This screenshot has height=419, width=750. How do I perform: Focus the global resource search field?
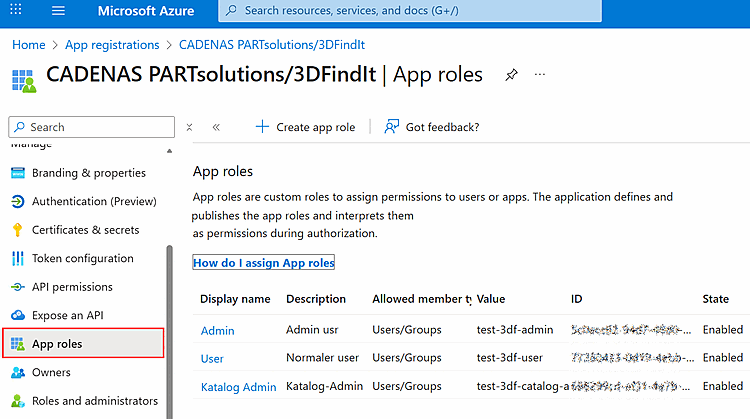[410, 11]
